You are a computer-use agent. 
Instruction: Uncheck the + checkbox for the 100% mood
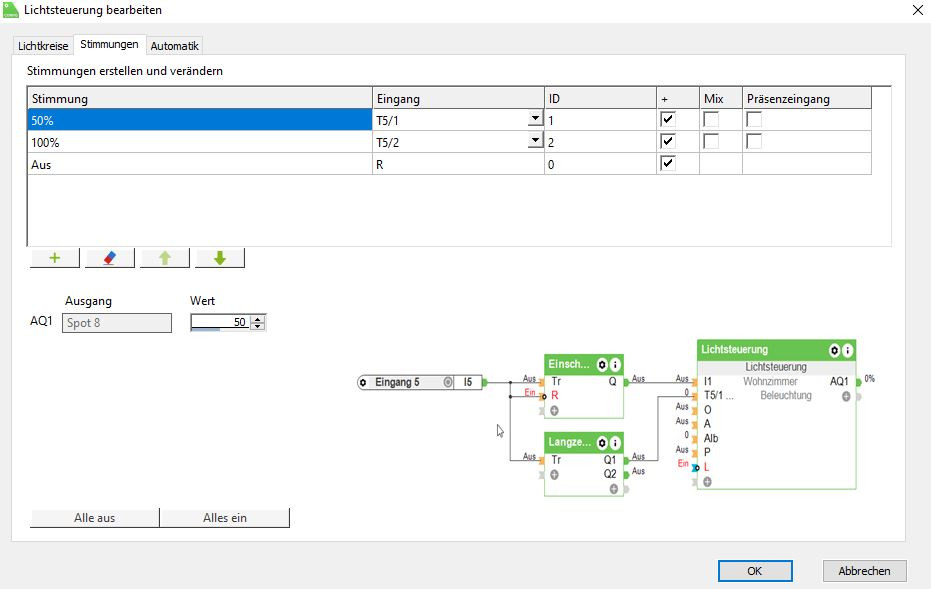pyautogui.click(x=667, y=141)
